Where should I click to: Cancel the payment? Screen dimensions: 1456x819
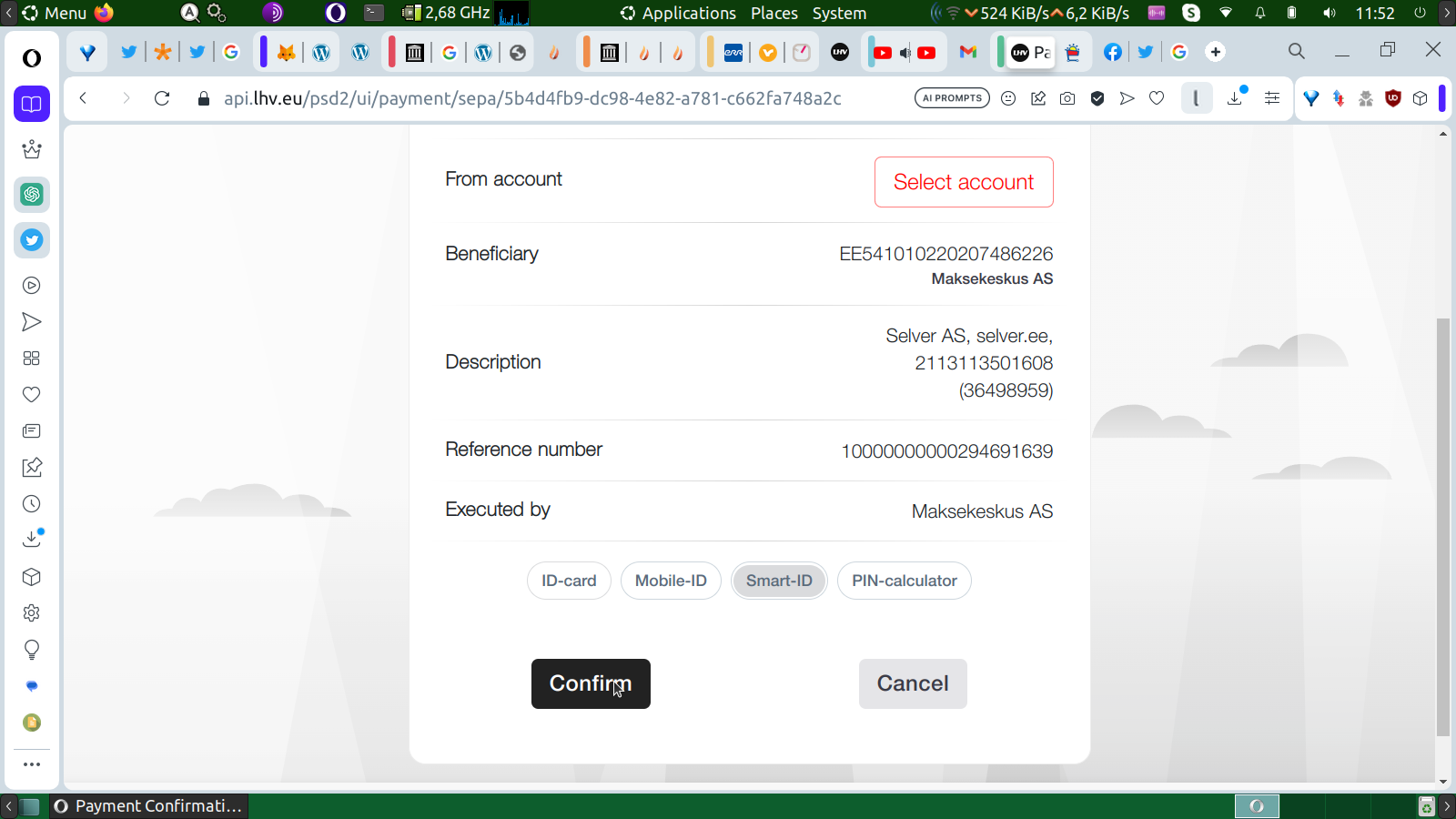pyautogui.click(x=913, y=683)
